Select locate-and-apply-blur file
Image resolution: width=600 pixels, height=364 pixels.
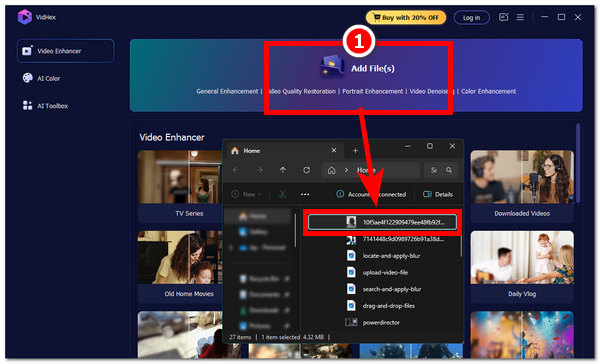click(x=382, y=256)
